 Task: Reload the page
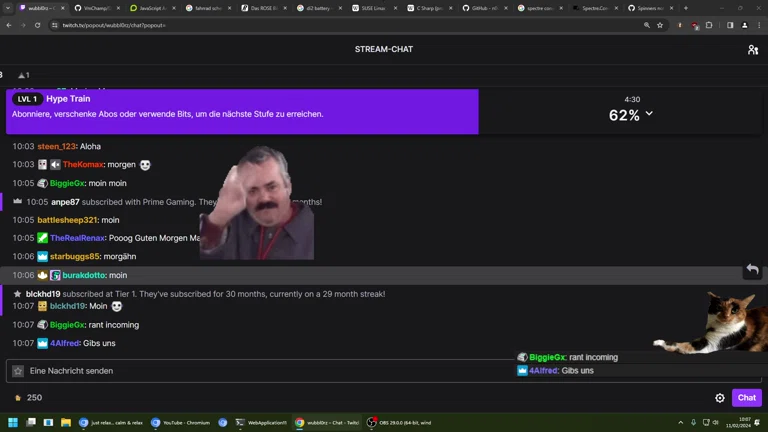pyautogui.click(x=37, y=25)
